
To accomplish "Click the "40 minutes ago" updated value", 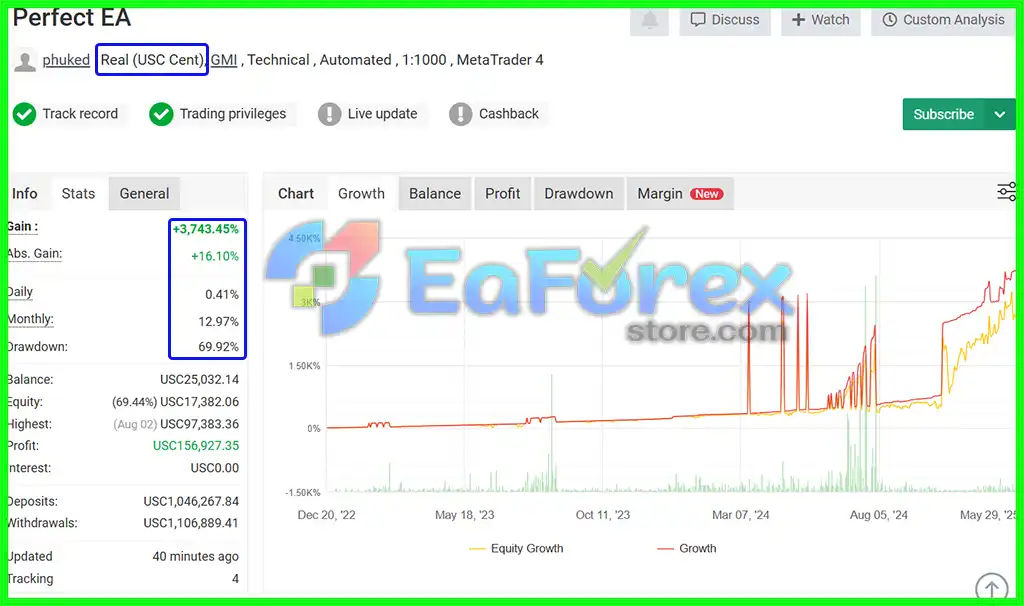I will click(x=196, y=556).
